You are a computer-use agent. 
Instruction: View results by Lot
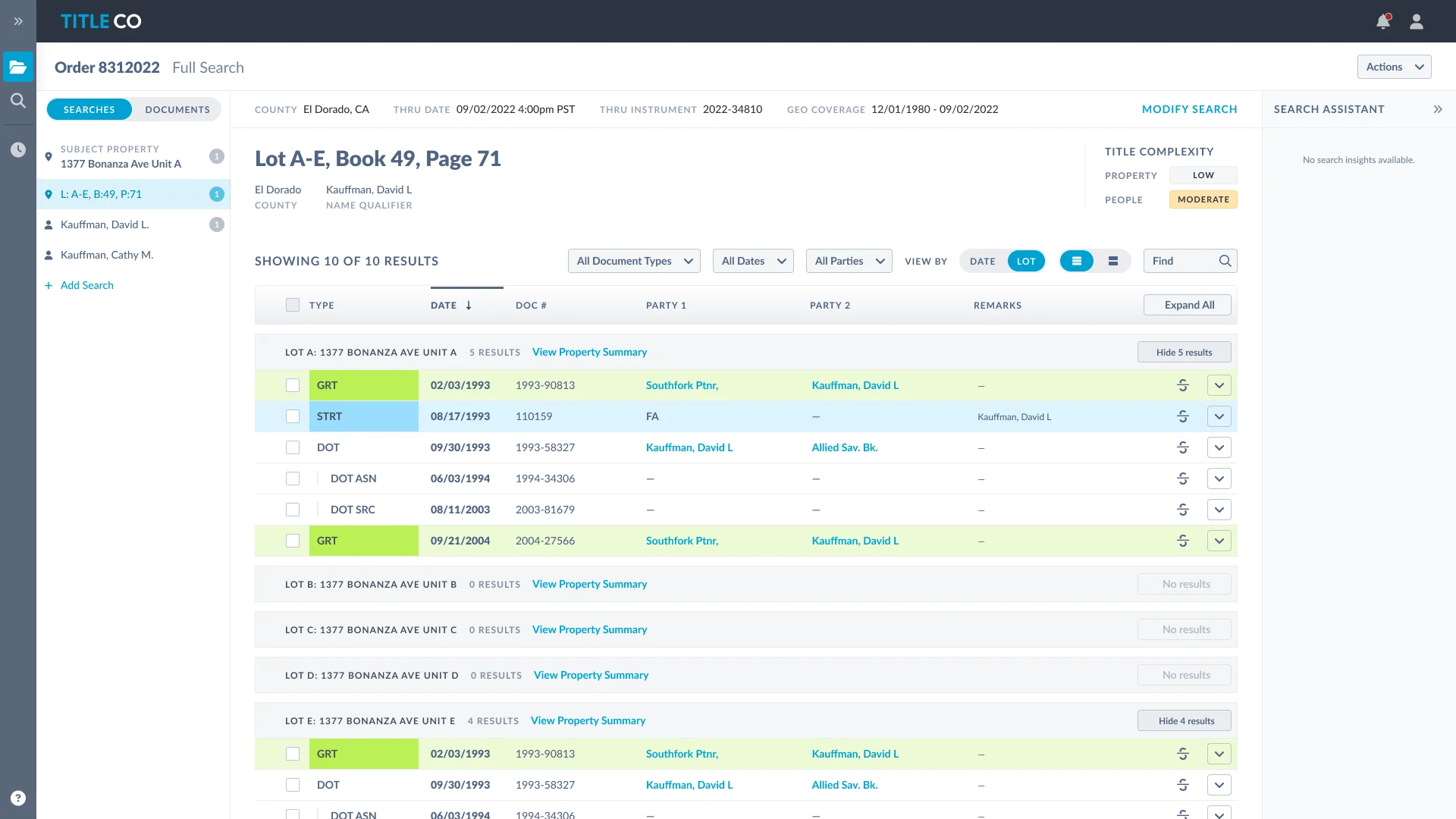pyautogui.click(x=1026, y=261)
